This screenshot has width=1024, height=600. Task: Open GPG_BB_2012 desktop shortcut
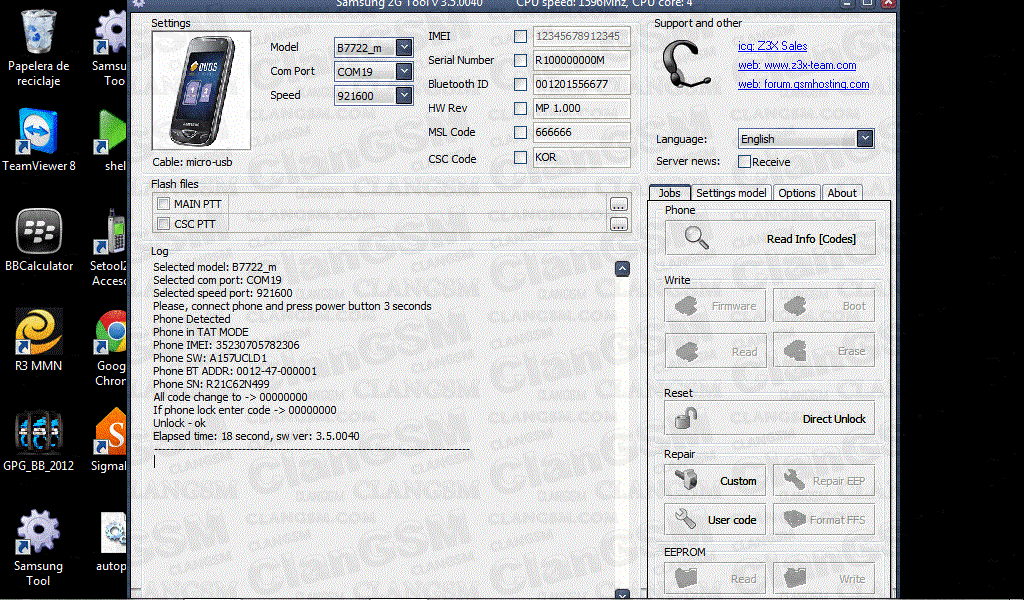[x=39, y=441]
